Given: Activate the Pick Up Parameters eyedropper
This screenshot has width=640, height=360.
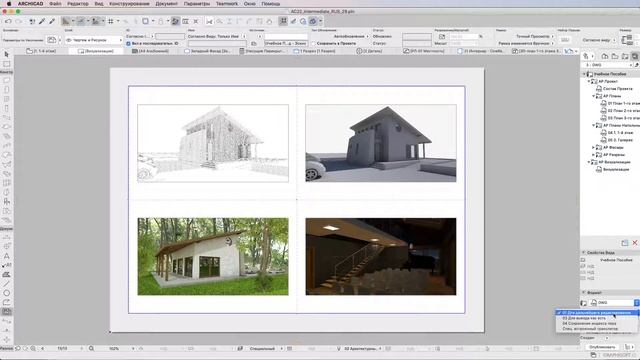Looking at the screenshot, I should [x=42, y=21].
